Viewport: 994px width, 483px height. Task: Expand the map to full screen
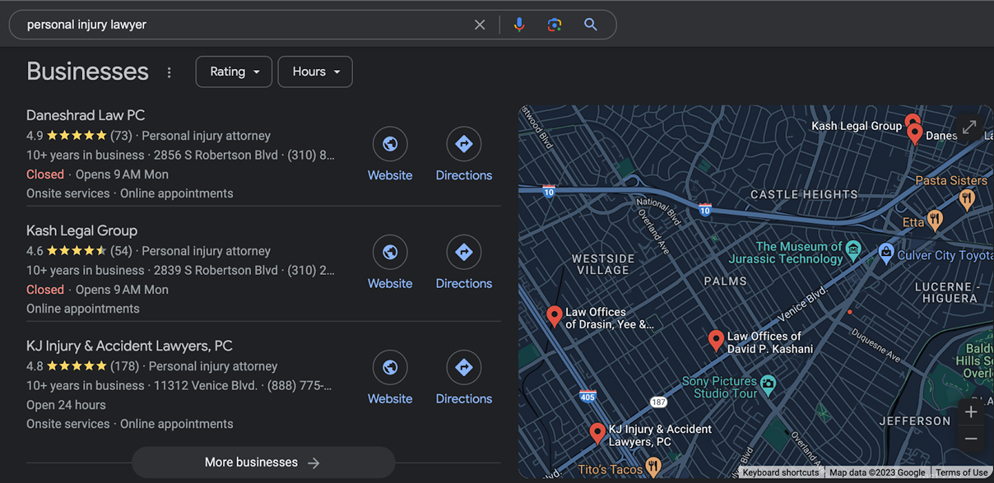click(969, 127)
